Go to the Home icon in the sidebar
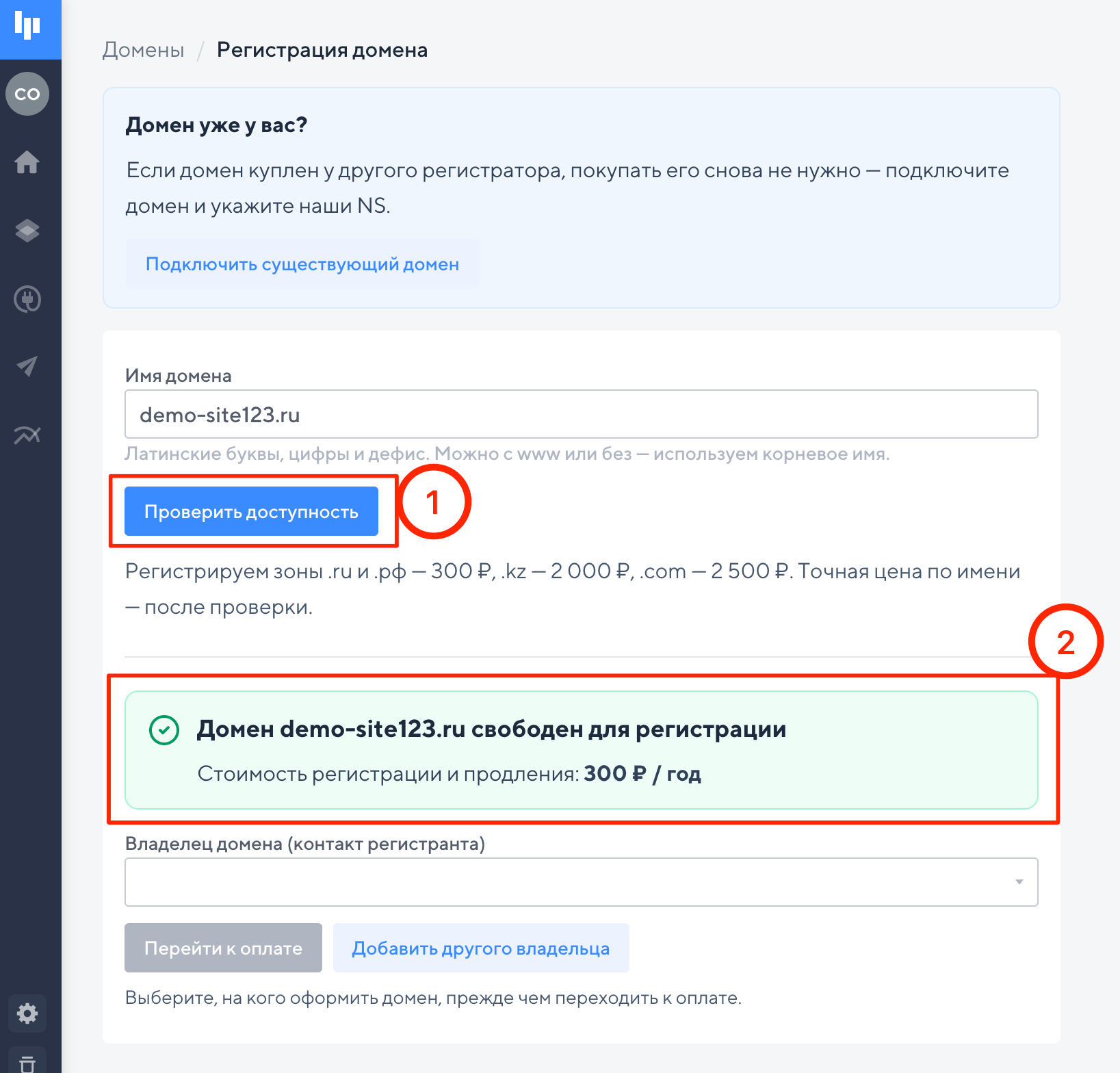This screenshot has height=1073, width=1120. click(27, 162)
